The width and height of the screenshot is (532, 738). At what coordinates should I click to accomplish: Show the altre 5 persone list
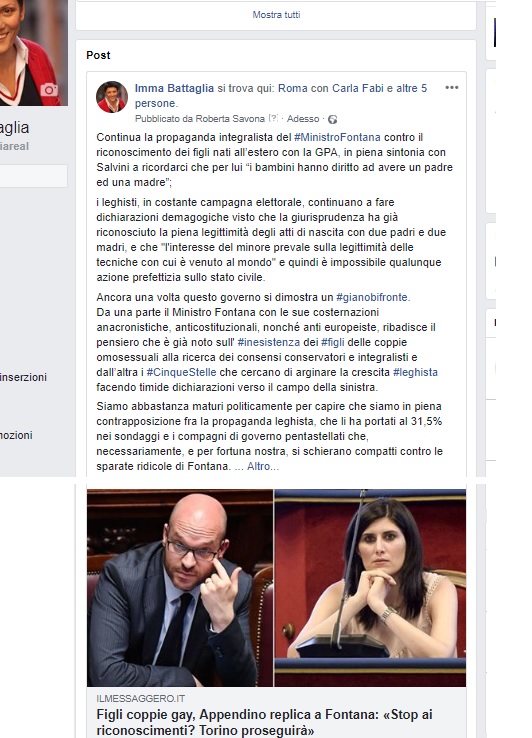click(281, 96)
